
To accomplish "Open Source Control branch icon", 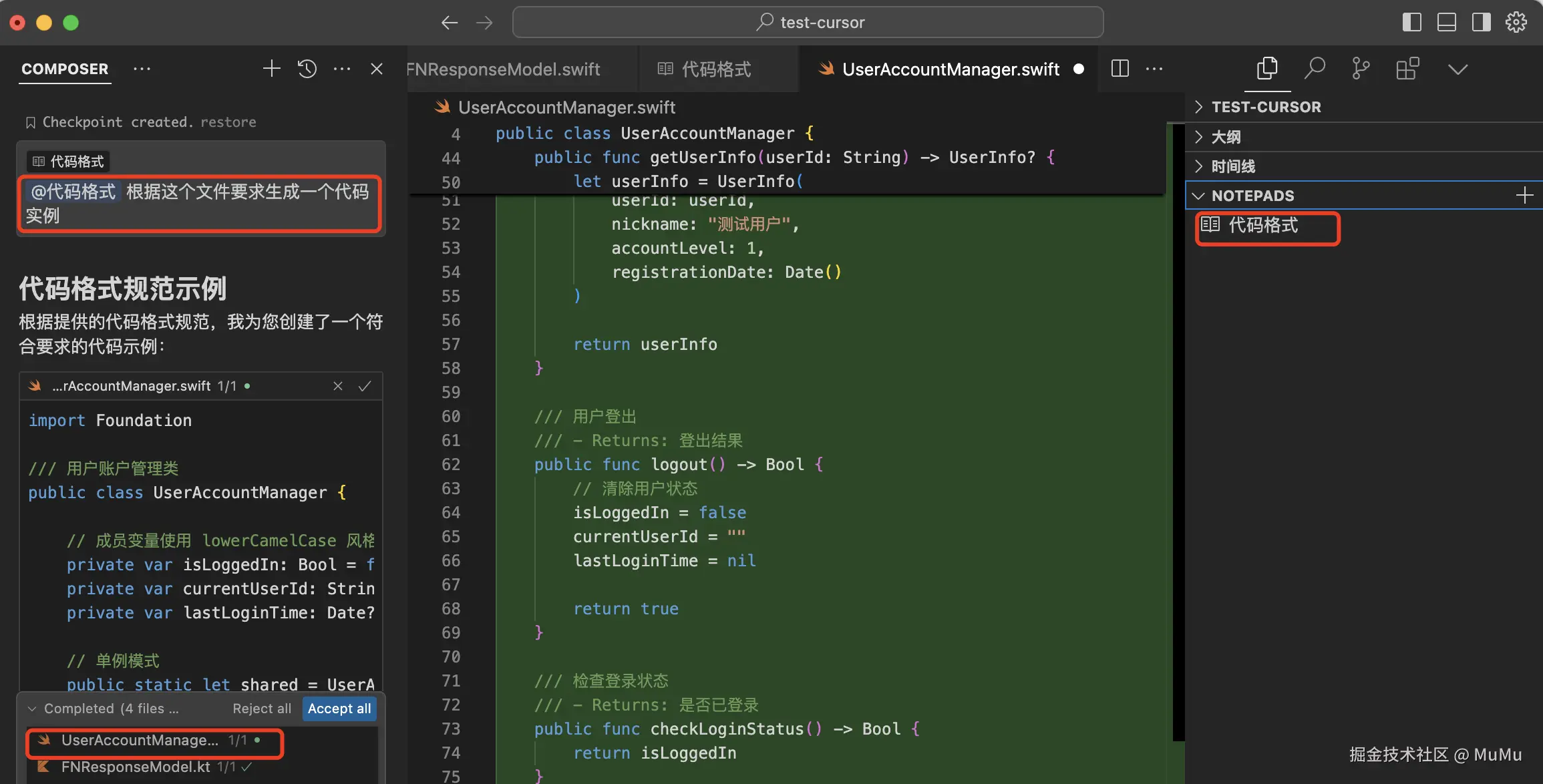I will (x=1361, y=68).
